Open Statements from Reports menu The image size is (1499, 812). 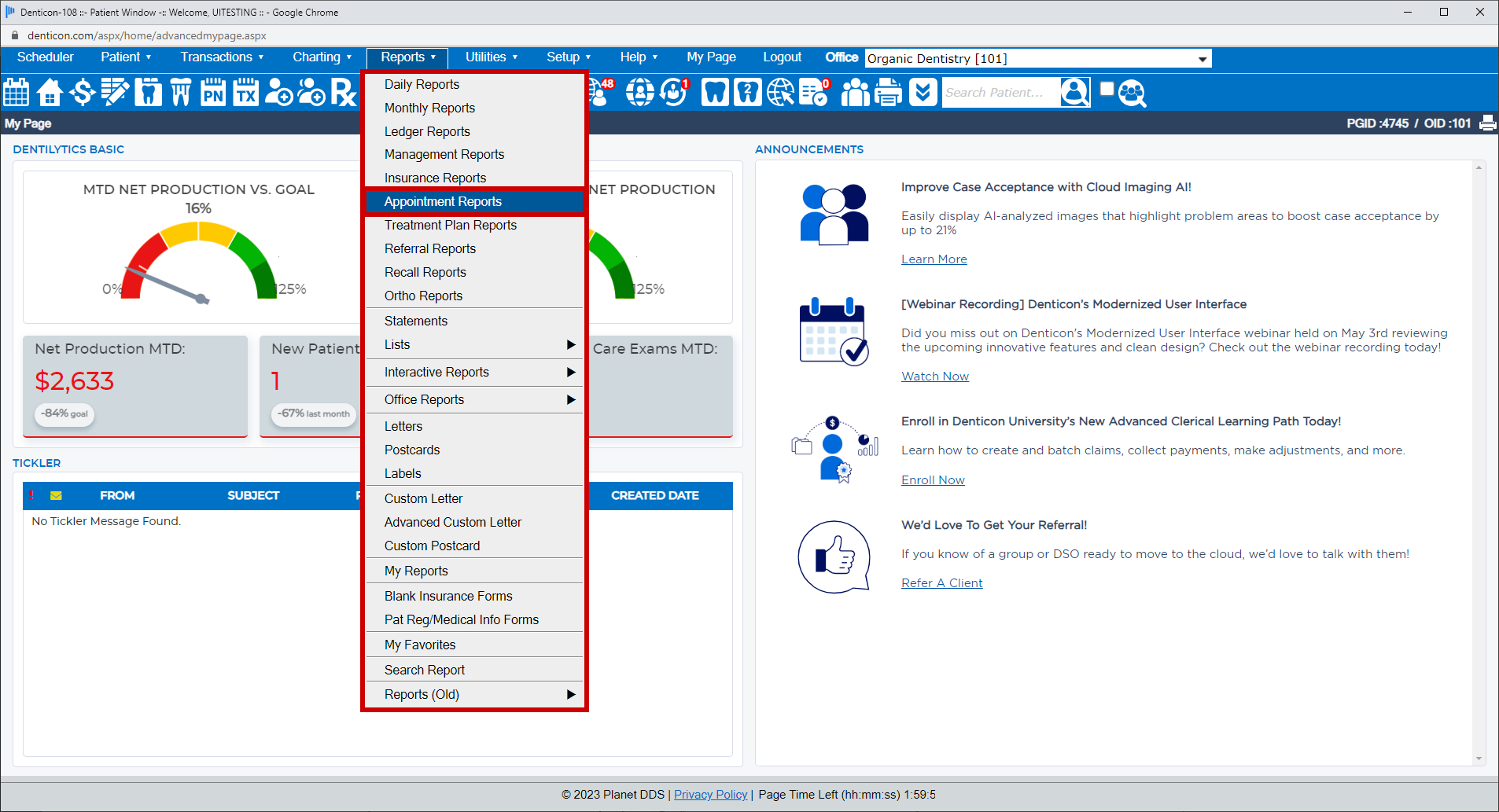(475, 321)
